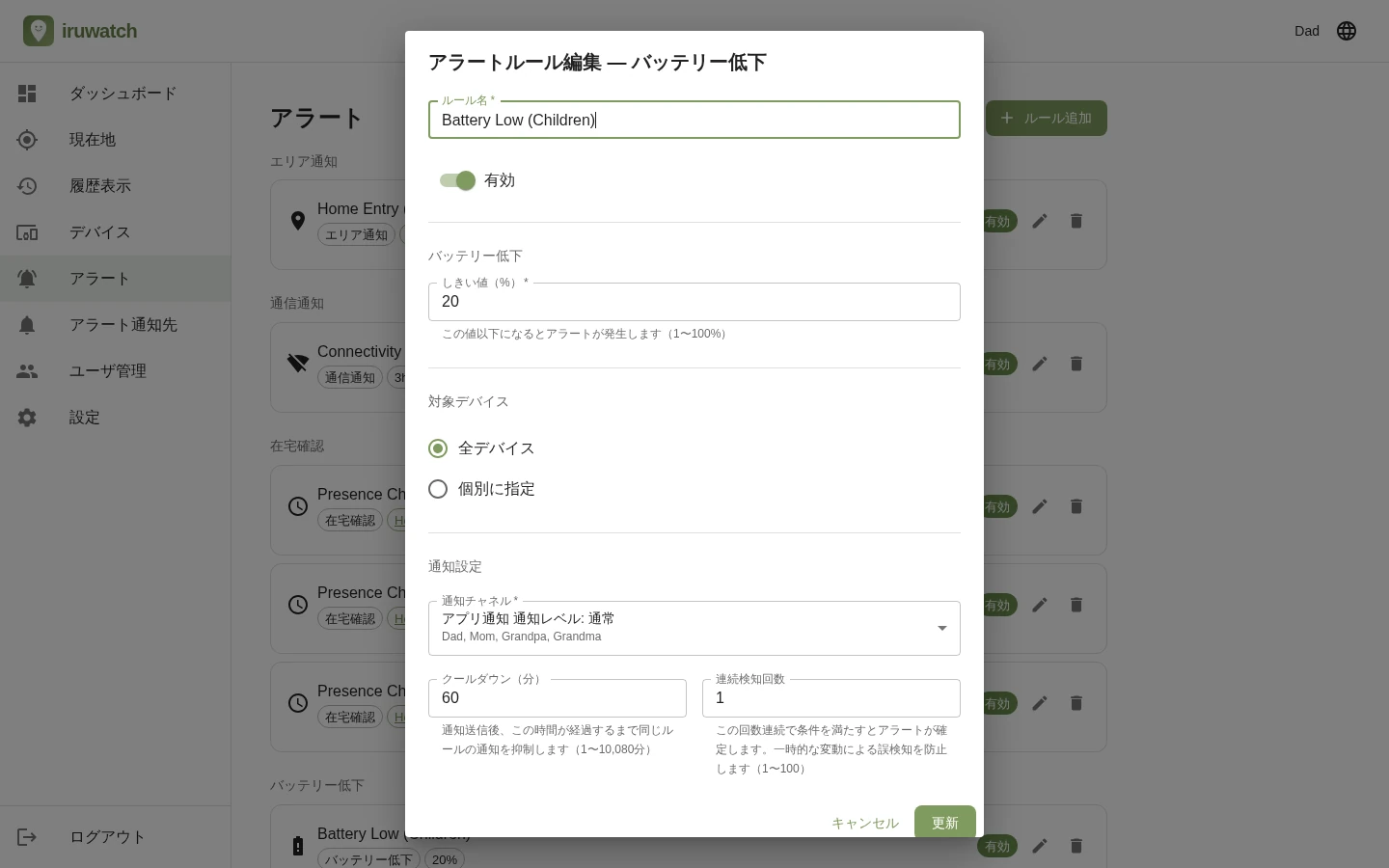Click the バッテリー低下 chip on Battery Low
This screenshot has width=1389, height=868.
click(x=368, y=858)
